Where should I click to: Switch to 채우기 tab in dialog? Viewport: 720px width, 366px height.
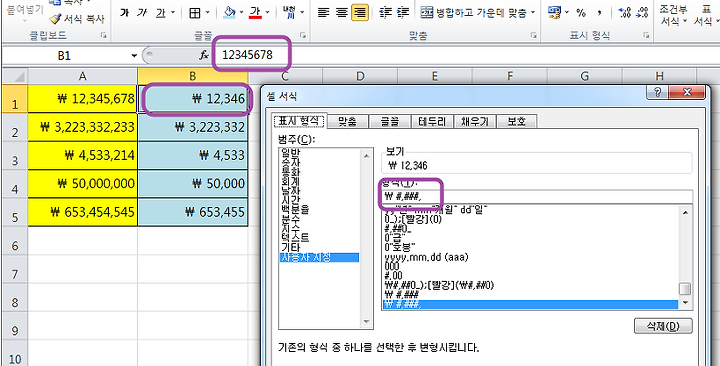point(475,121)
